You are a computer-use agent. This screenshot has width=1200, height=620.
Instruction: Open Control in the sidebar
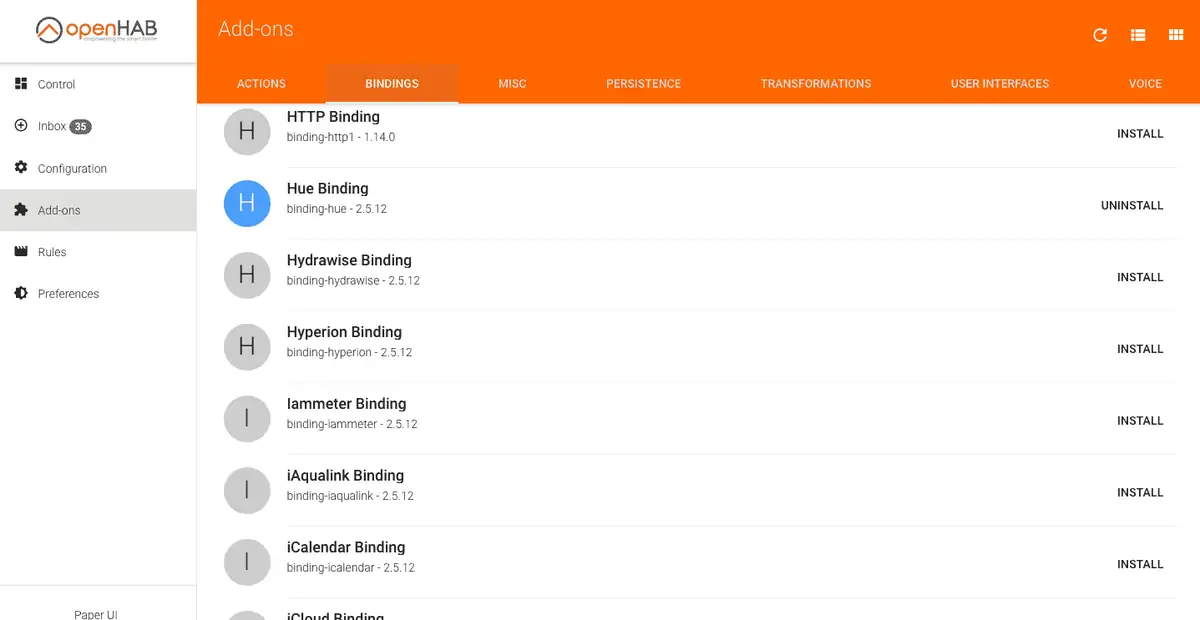click(56, 85)
